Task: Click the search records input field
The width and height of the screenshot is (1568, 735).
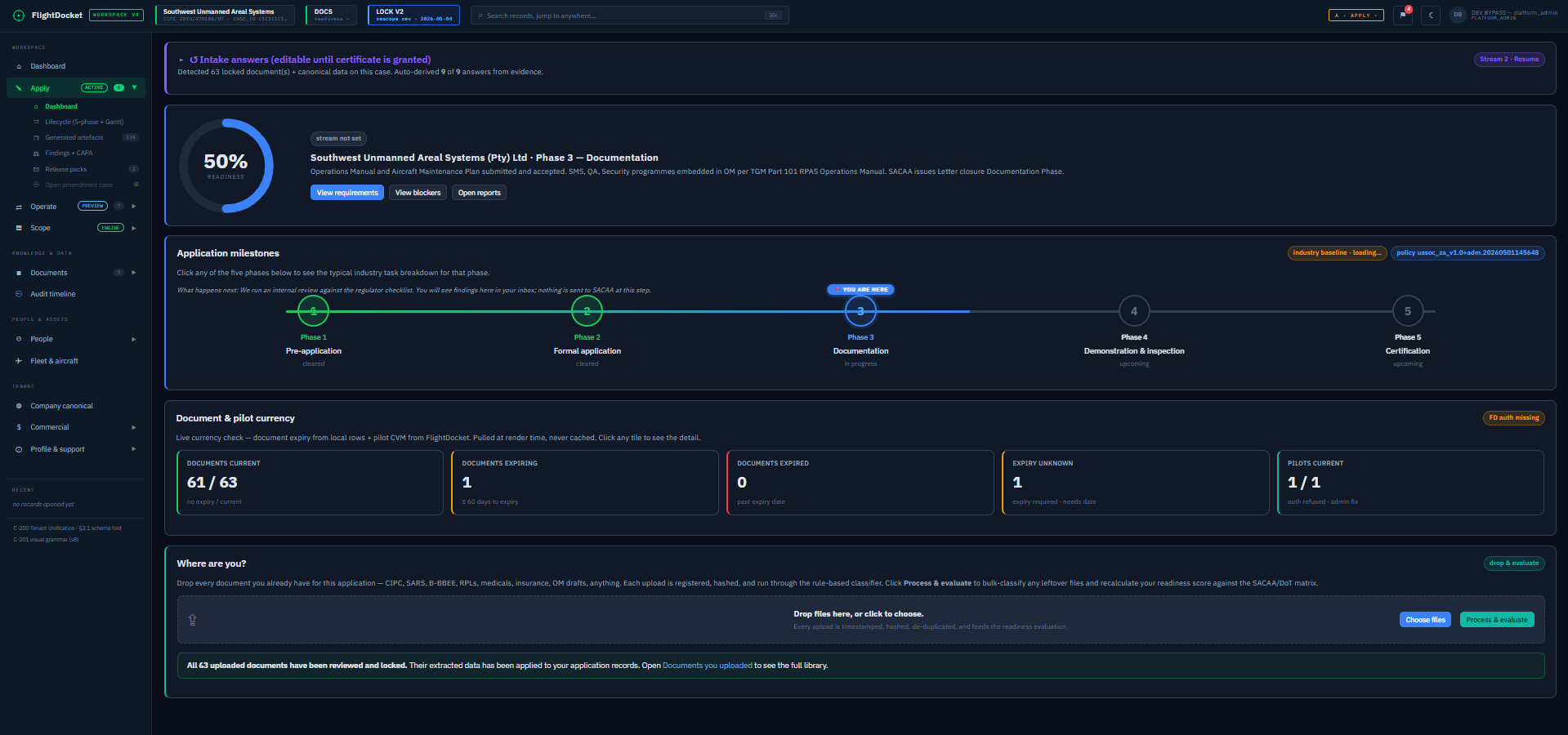Action: [629, 16]
